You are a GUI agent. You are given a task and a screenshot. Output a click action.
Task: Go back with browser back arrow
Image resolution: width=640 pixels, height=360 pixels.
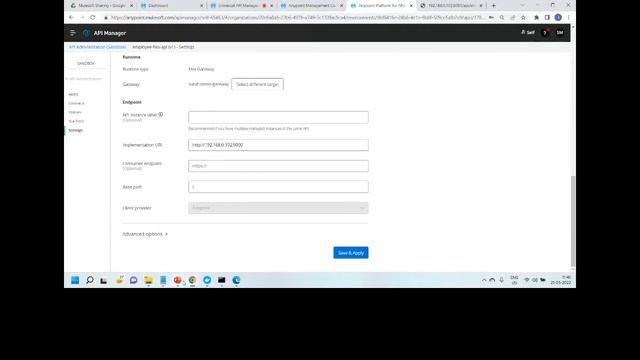tap(71, 18)
